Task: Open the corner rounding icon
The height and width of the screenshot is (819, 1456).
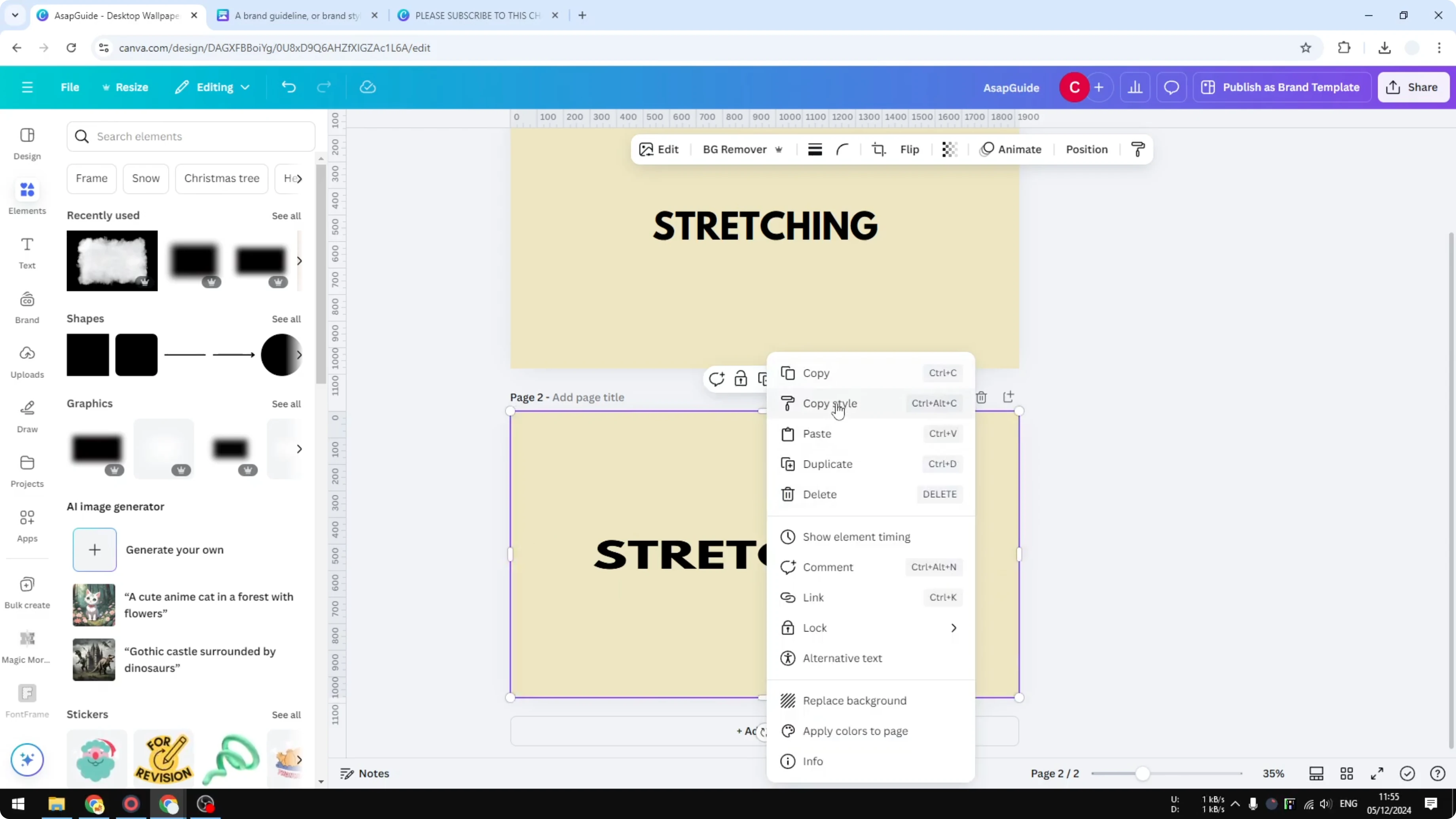Action: click(842, 149)
